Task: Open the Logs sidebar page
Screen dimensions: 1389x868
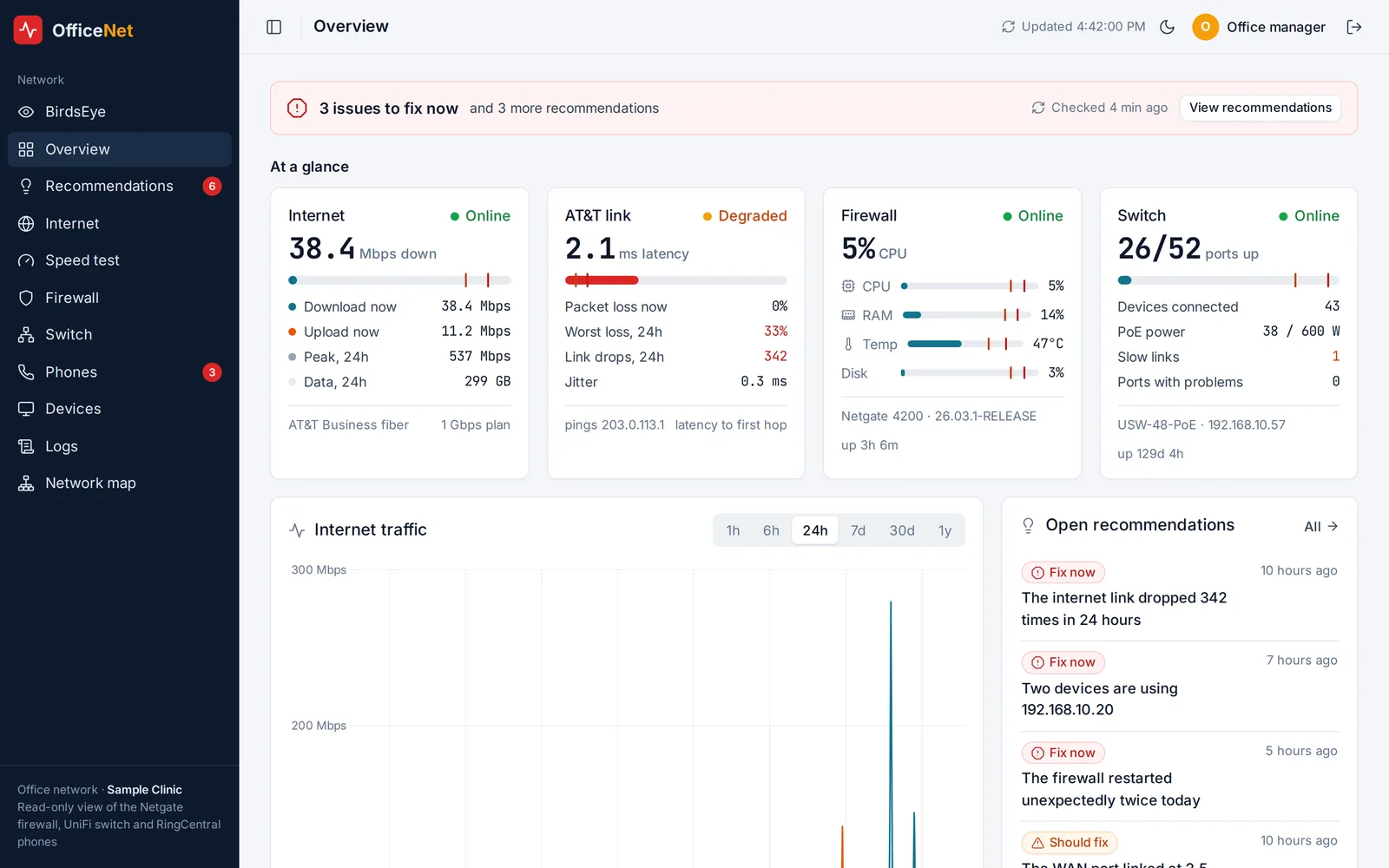Action: coord(120,446)
